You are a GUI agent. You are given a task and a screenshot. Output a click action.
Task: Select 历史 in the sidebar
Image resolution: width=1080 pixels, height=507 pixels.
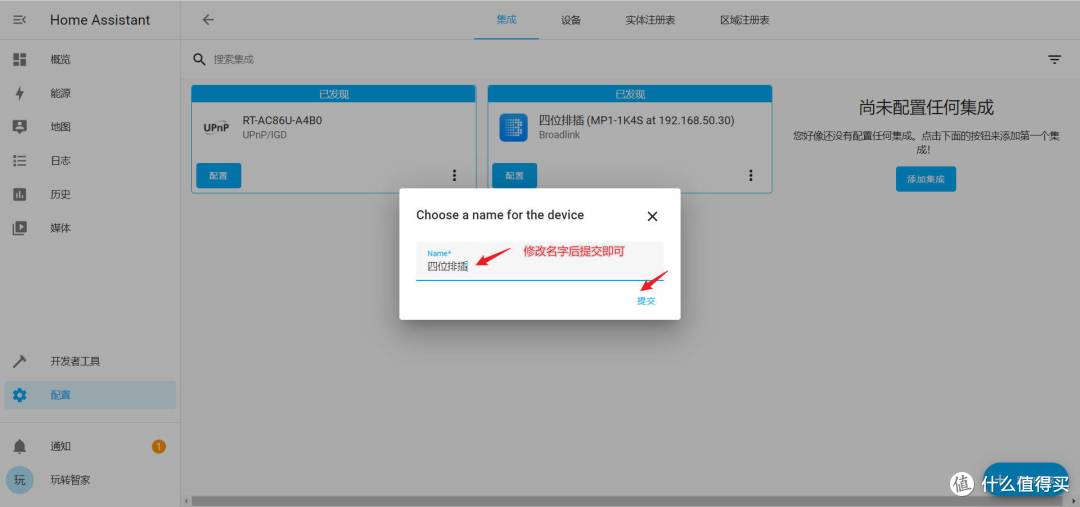(60, 194)
